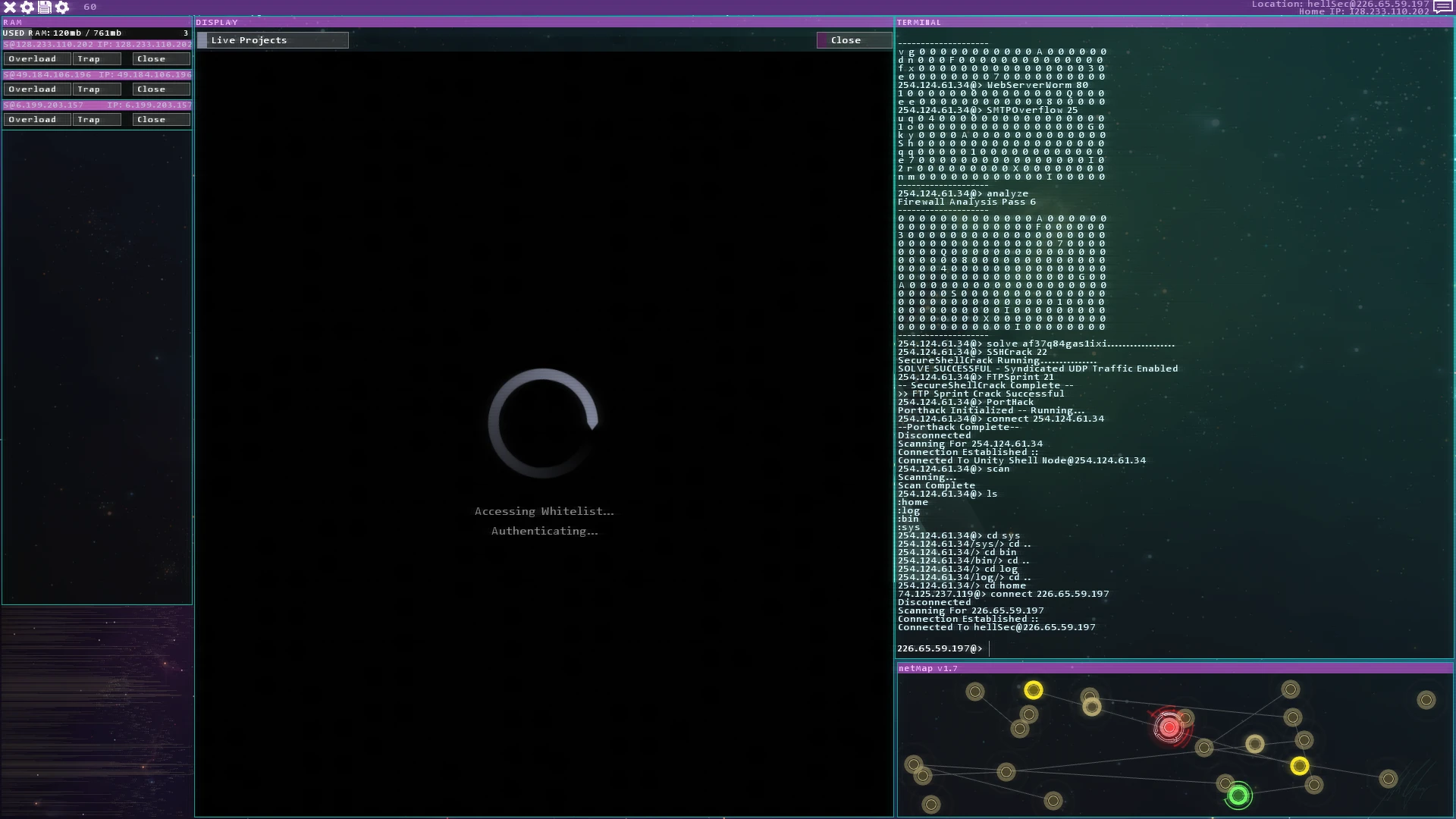Click 'Scanning For 226.65.59.197' terminal line
This screenshot has width=1456, height=819.
(971, 610)
